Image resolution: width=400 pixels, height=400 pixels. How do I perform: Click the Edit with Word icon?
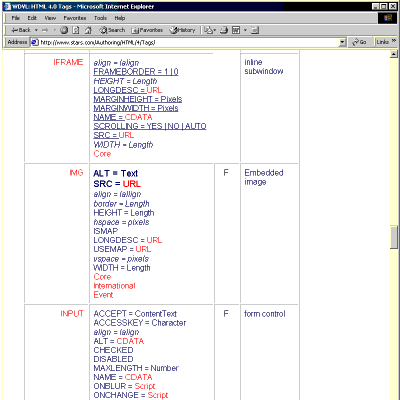coord(236,30)
